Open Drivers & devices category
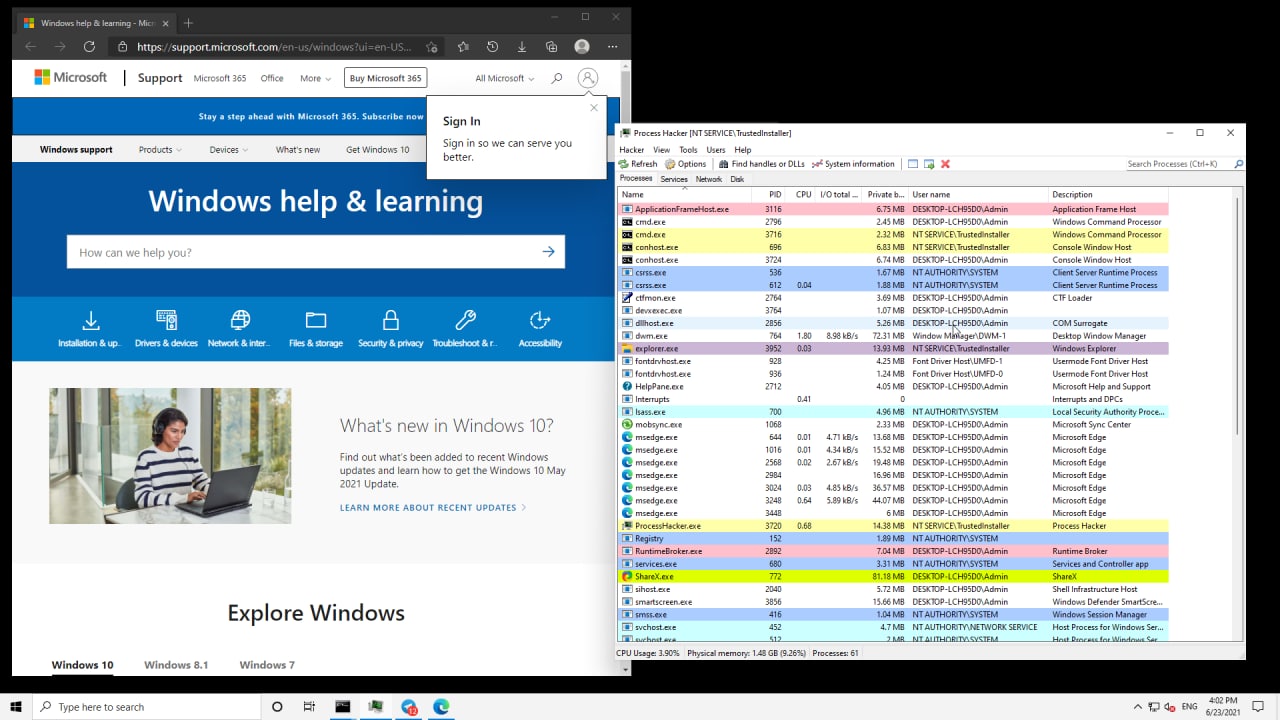The height and width of the screenshot is (720, 1280). coord(166,329)
